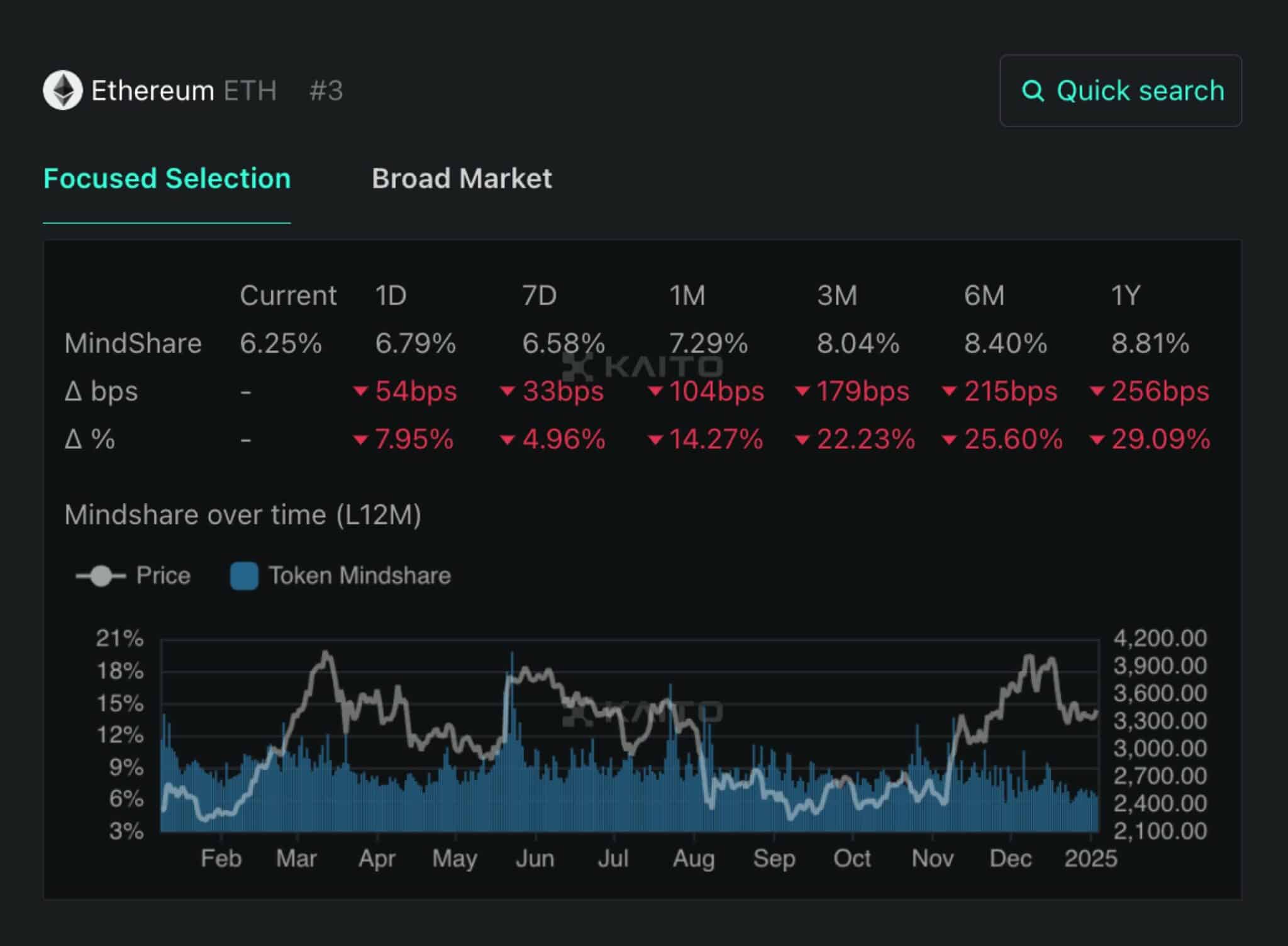The width and height of the screenshot is (1288, 946).
Task: Click the down arrow next to 14.27%
Action: point(655,440)
